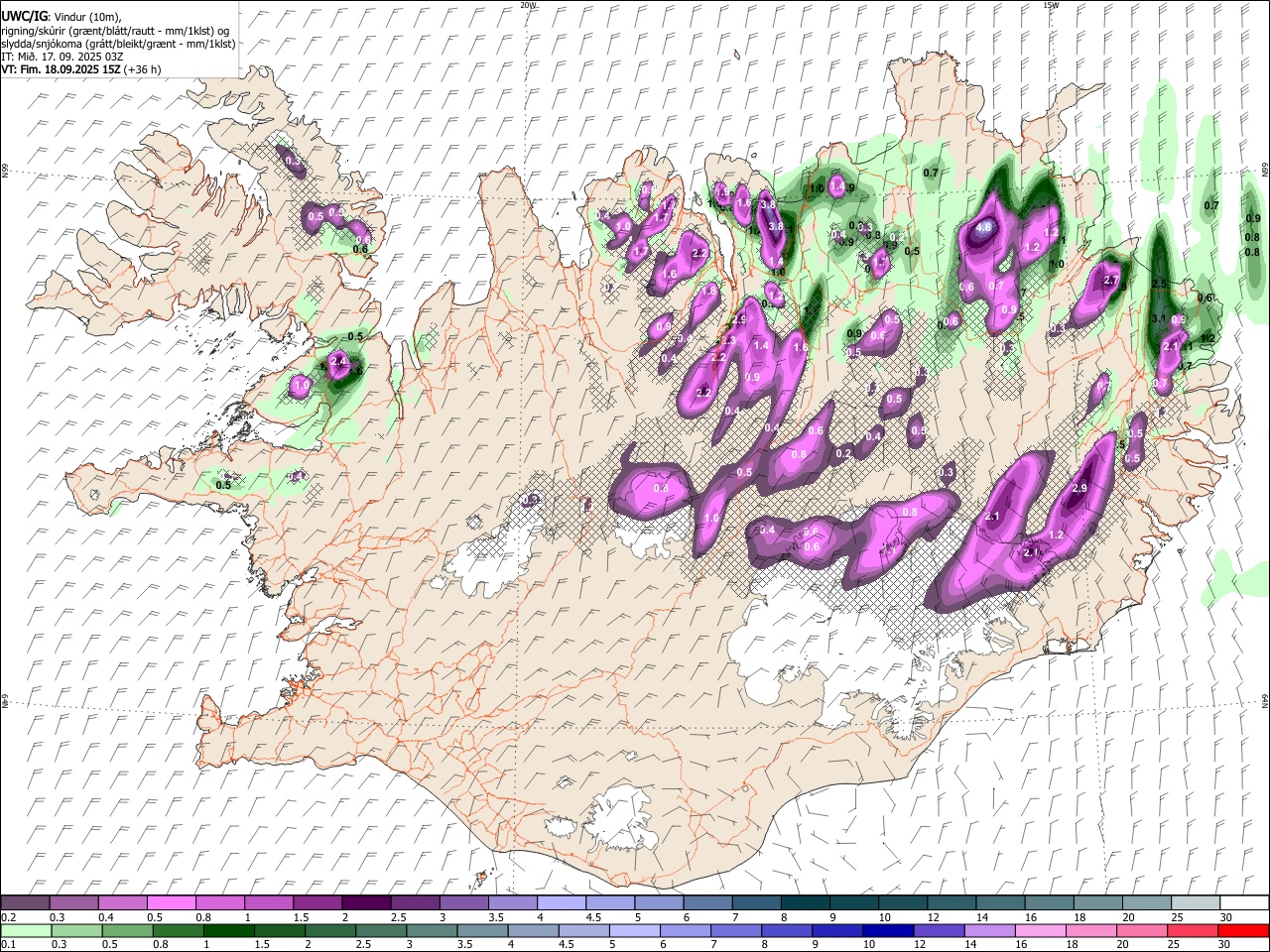The image size is (1270, 952).
Task: Click the dark mauve 0.2–0.3 snow legend swatch
Action: point(25,903)
